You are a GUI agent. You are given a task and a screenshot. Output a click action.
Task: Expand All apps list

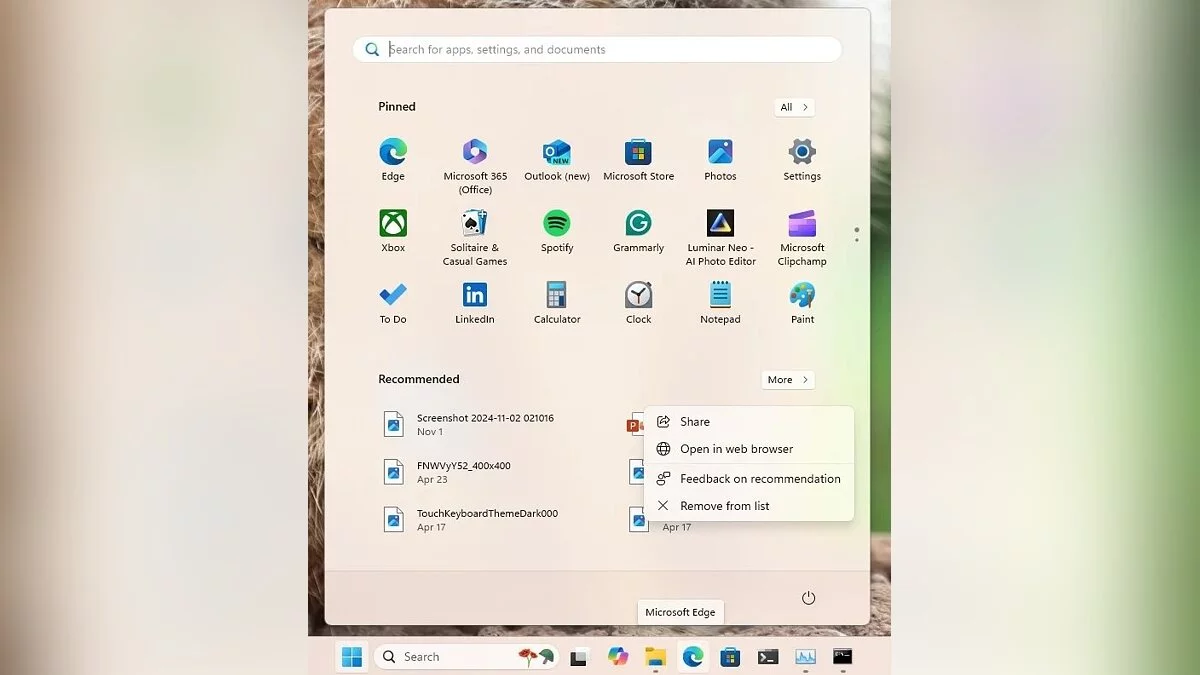coord(794,107)
